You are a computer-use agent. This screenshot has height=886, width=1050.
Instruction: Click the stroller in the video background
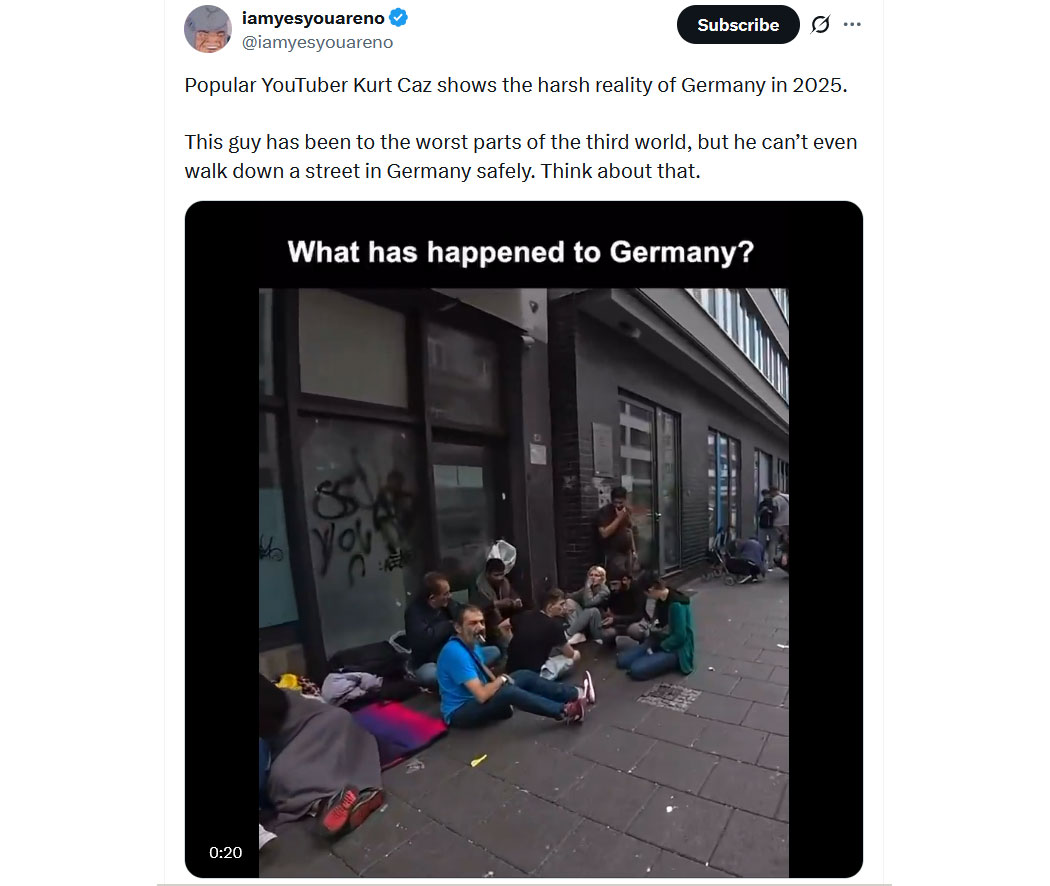(x=720, y=557)
